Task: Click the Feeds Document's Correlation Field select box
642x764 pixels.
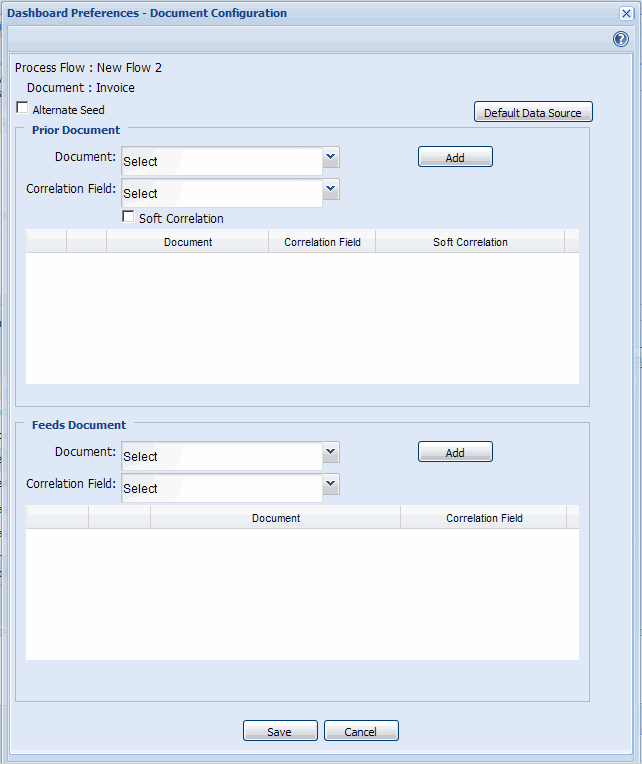Action: click(222, 488)
